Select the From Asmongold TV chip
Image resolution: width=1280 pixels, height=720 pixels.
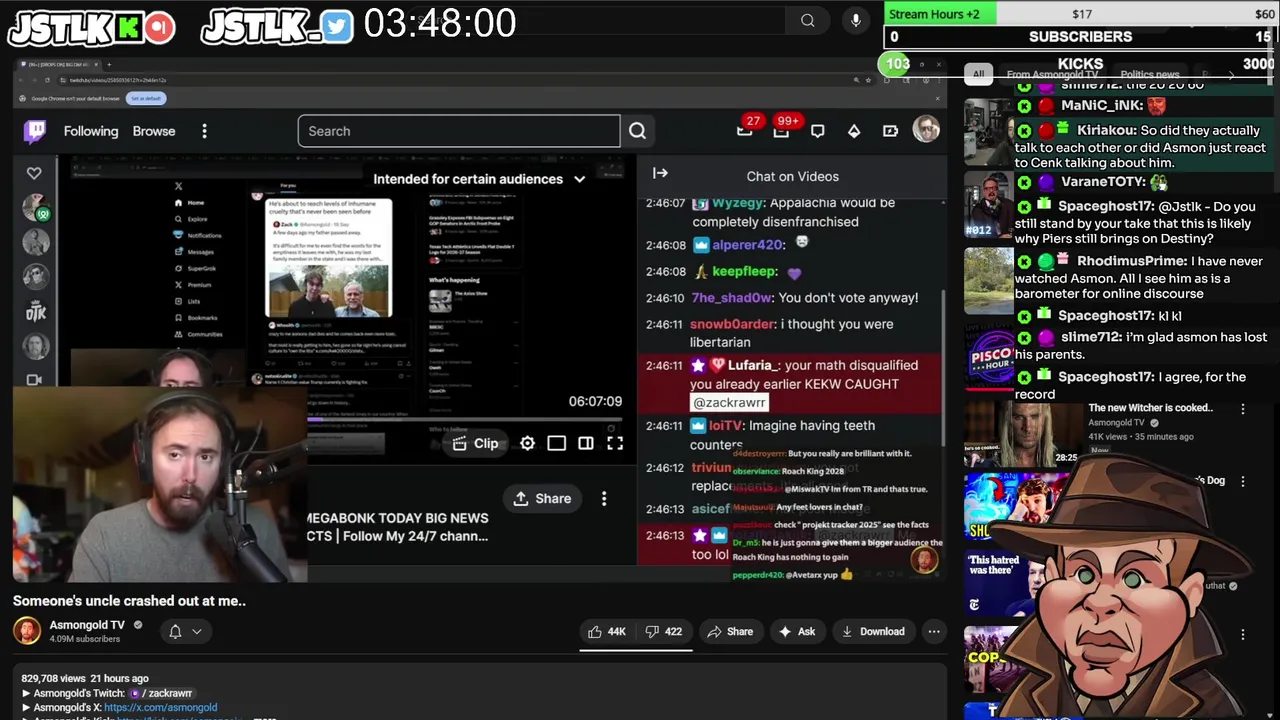(1052, 74)
